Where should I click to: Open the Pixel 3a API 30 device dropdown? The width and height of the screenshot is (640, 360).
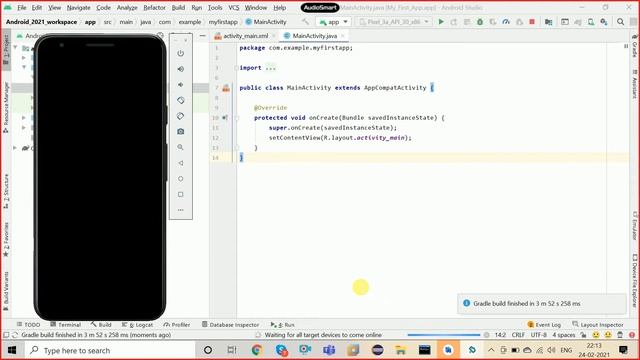[x=394, y=22]
